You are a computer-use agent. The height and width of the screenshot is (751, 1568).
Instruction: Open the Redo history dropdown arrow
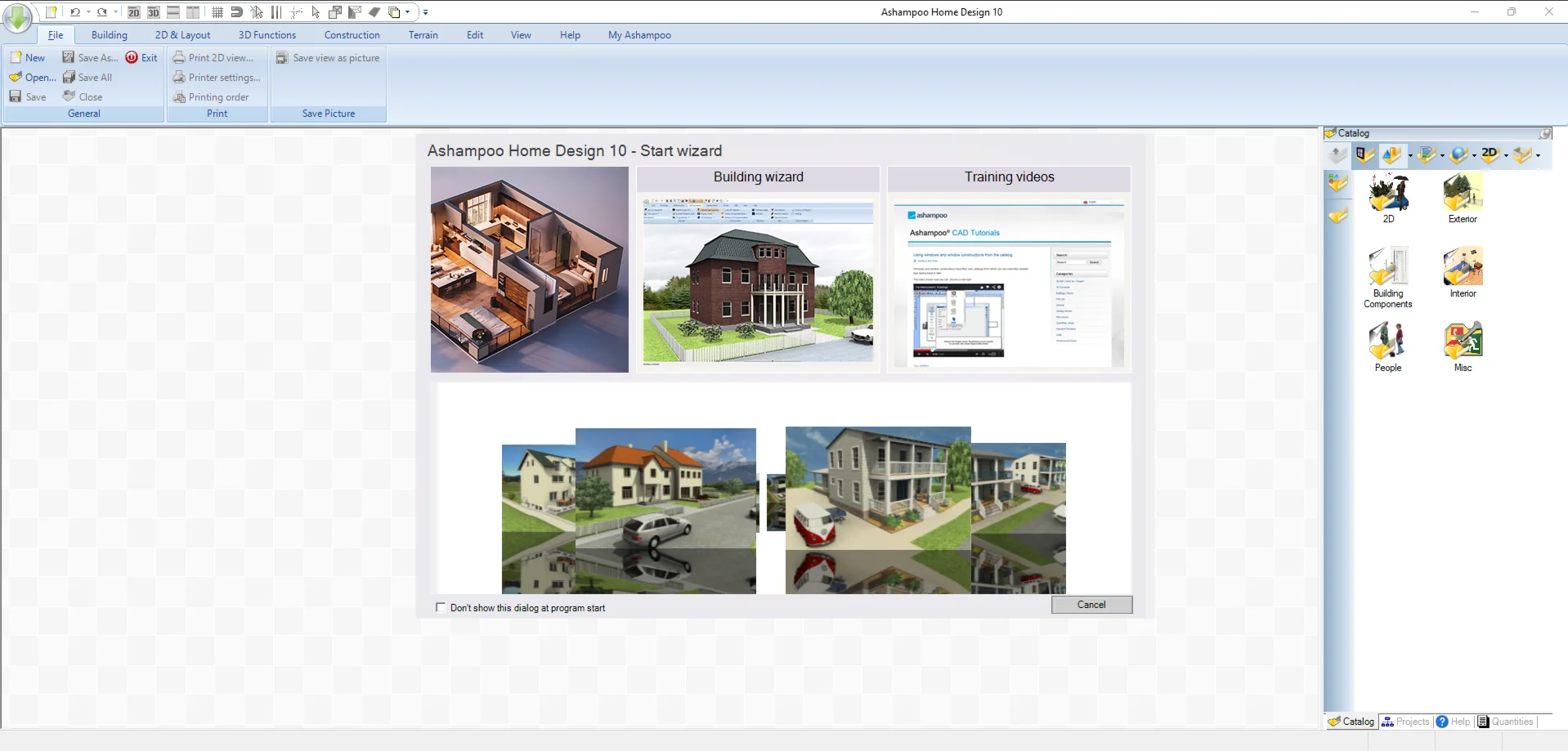pyautogui.click(x=115, y=12)
